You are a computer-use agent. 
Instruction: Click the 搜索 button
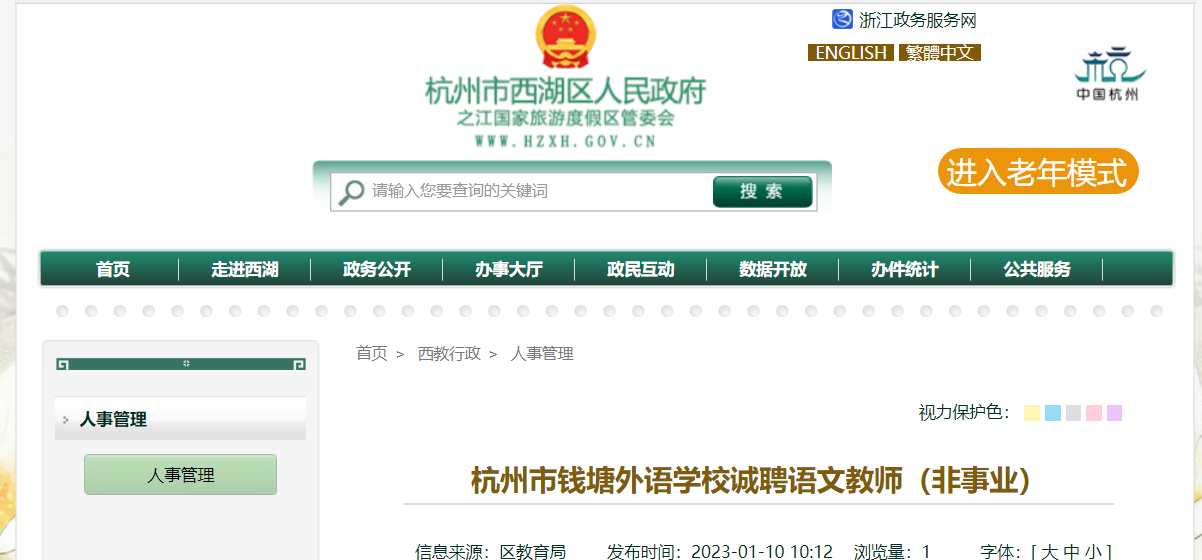762,192
